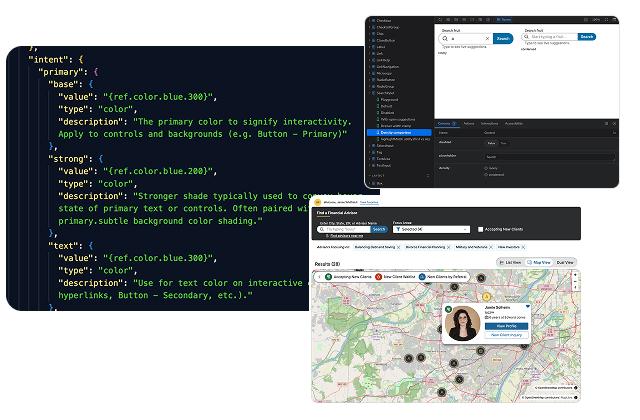Select the Playground story under SearchInput
640x420 pixels.
(389, 100)
